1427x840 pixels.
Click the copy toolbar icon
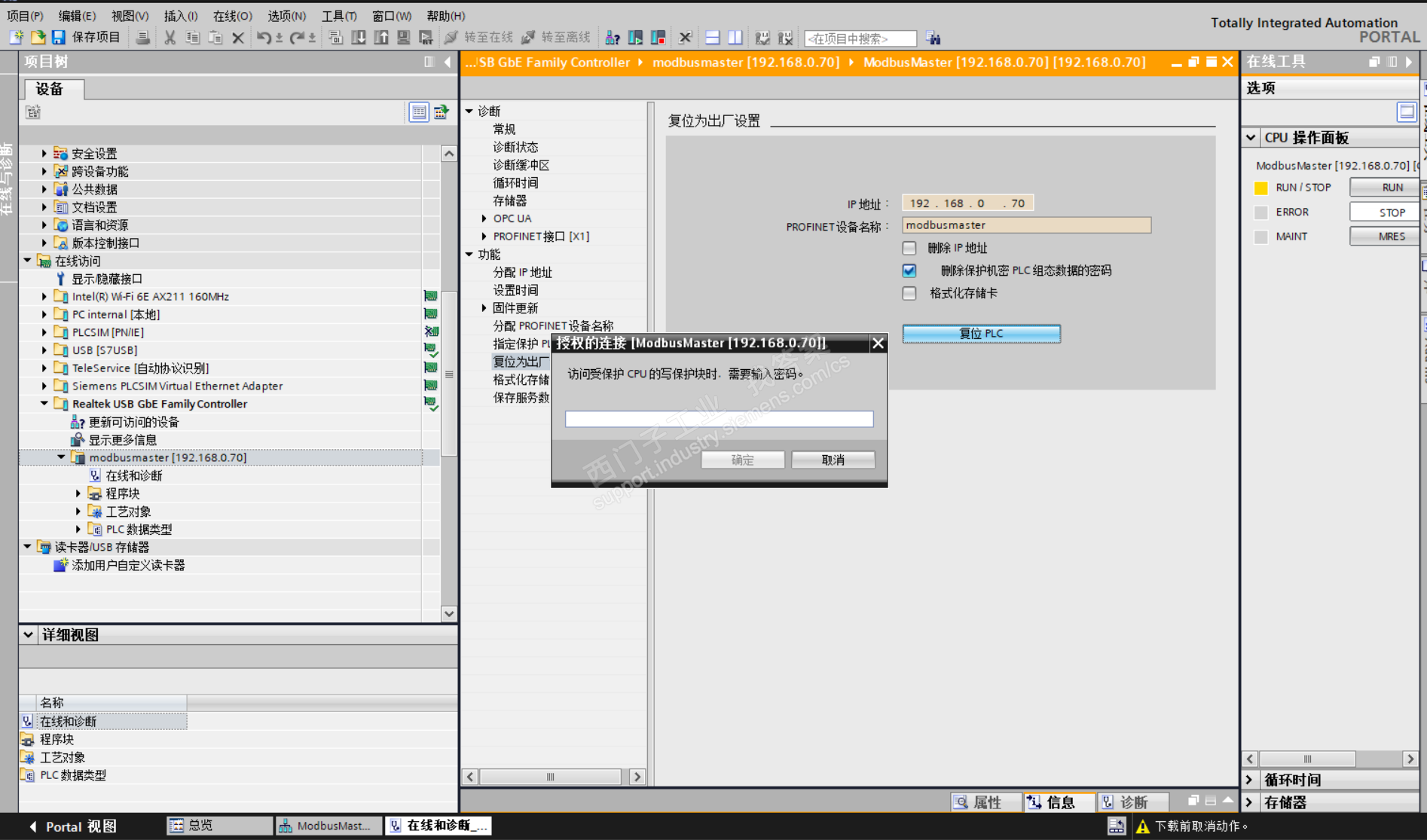[193, 38]
